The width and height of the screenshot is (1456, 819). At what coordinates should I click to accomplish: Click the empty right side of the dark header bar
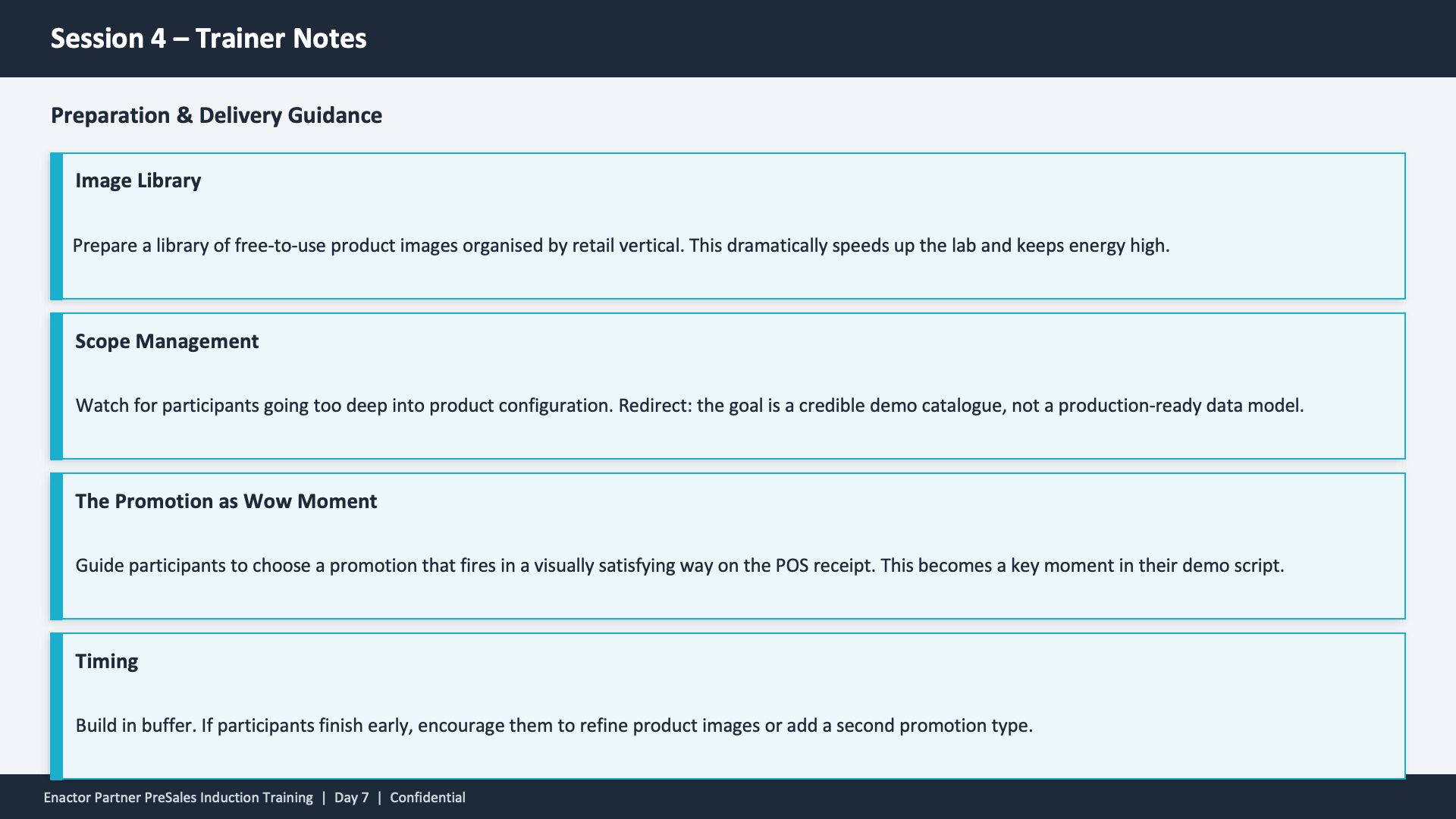pos(1062,39)
